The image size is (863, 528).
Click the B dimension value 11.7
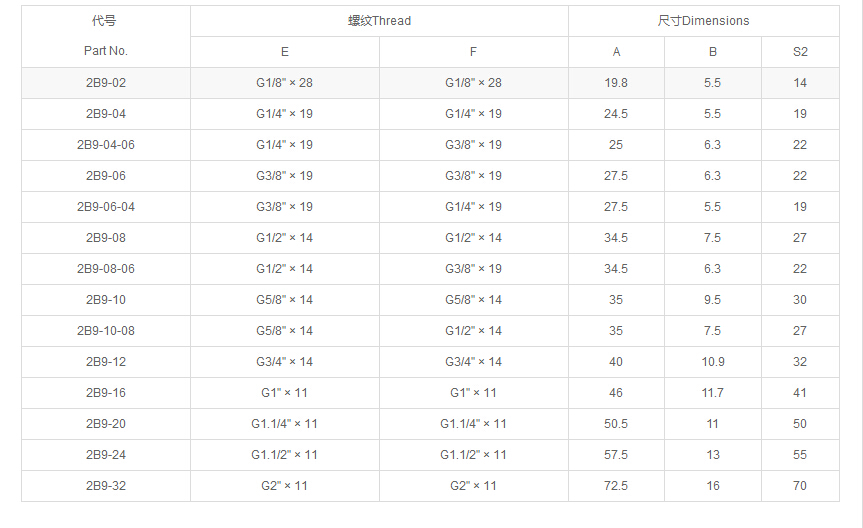(712, 393)
